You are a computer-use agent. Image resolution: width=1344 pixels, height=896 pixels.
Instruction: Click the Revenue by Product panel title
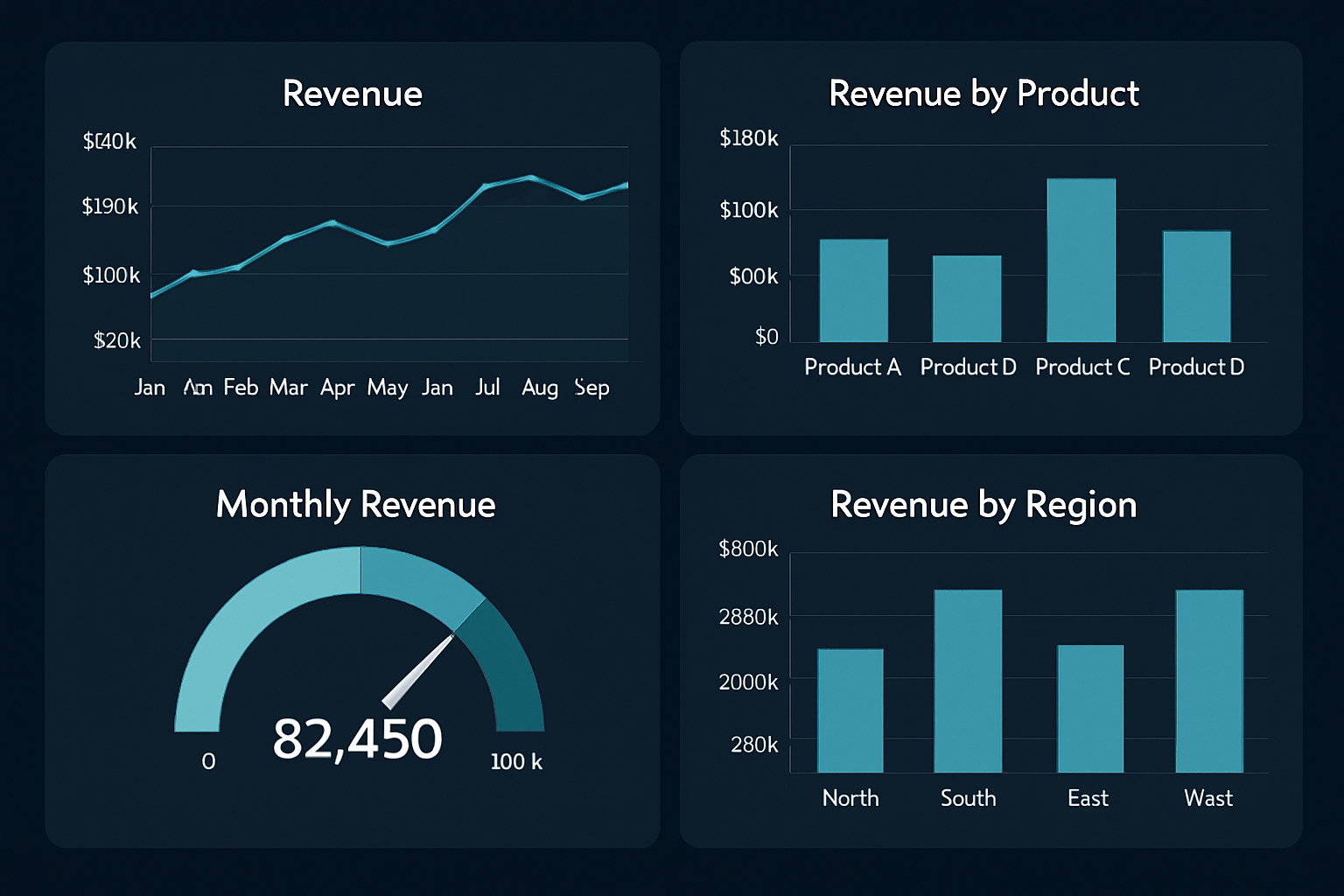tap(983, 94)
